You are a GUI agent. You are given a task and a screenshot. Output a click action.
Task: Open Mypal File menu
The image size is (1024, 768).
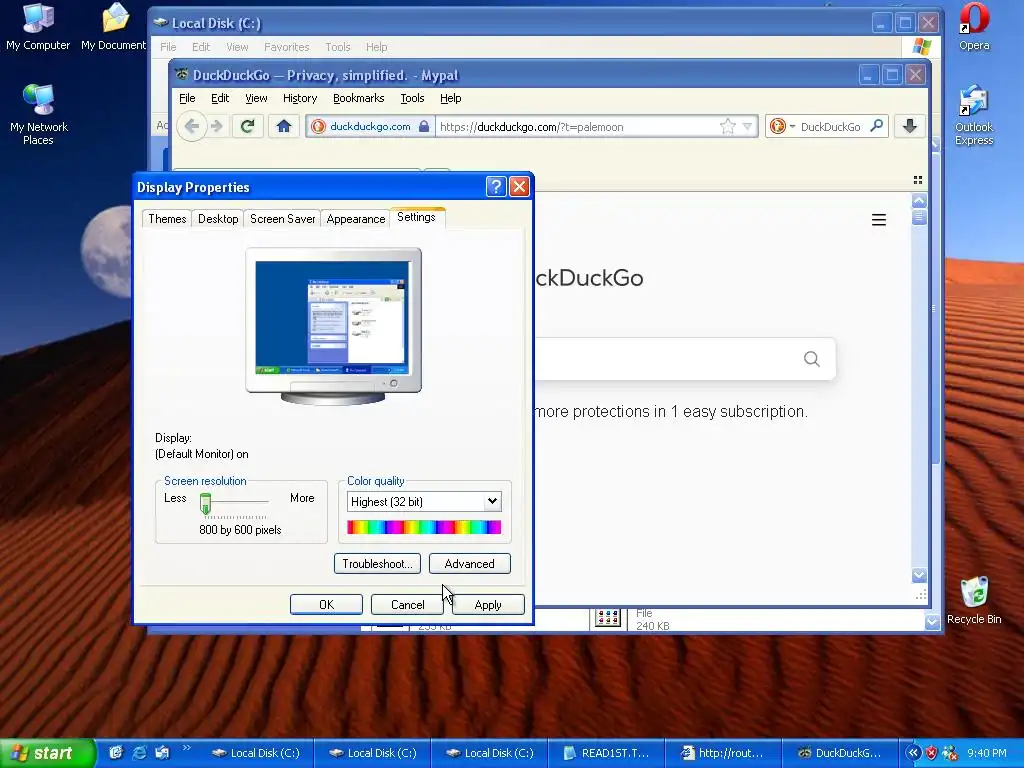coord(187,98)
